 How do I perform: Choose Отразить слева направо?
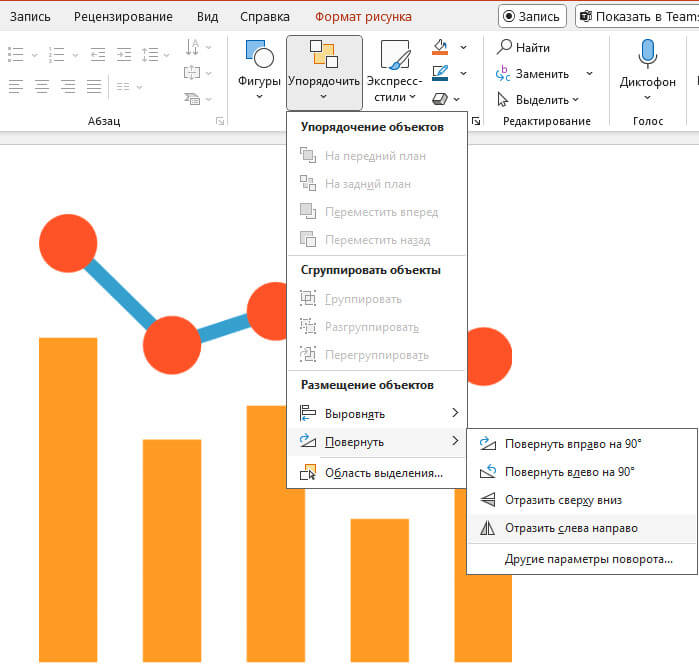pos(571,528)
